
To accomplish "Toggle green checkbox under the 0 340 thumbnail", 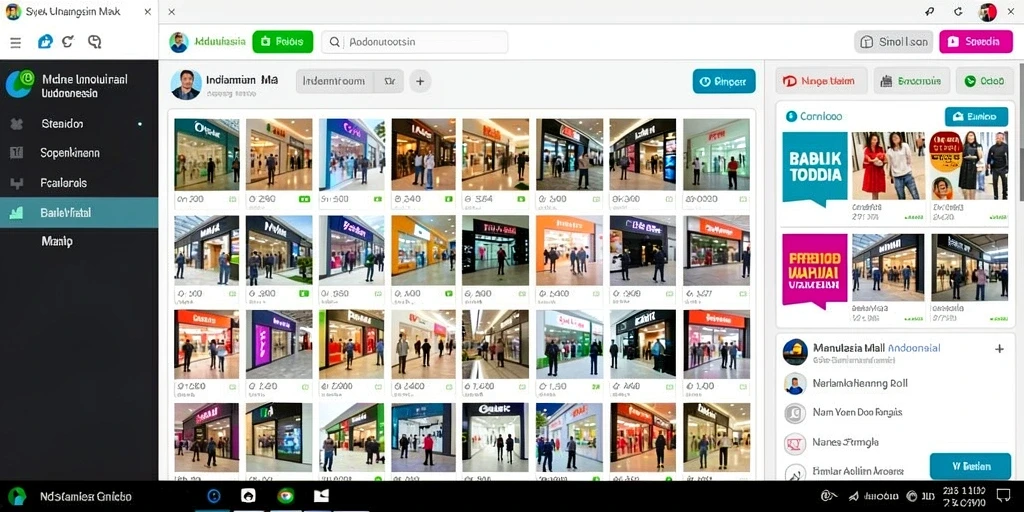I will (x=449, y=199).
